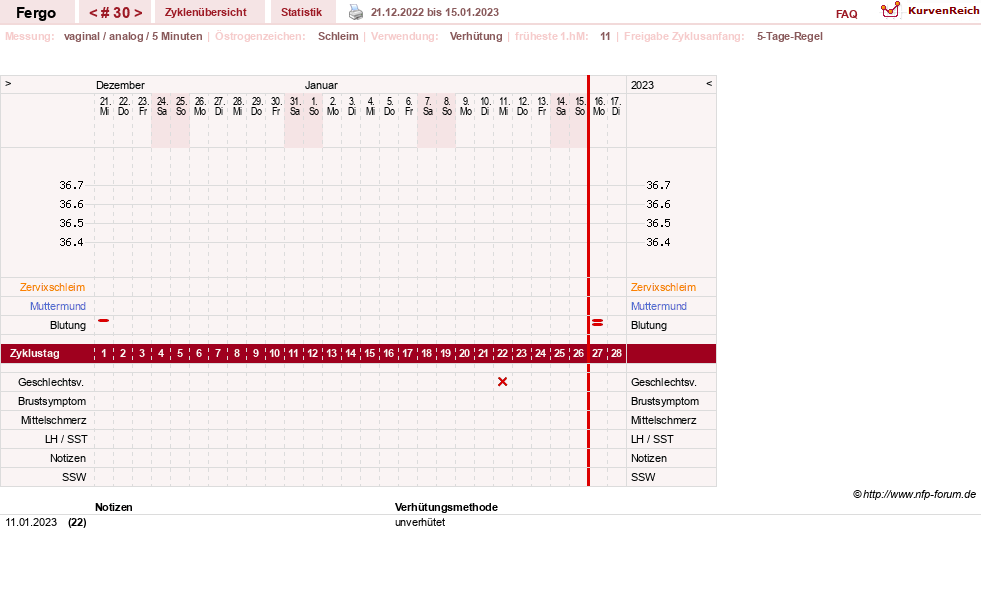This screenshot has width=981, height=606.
Task: Click the printer icon
Action: 355,12
